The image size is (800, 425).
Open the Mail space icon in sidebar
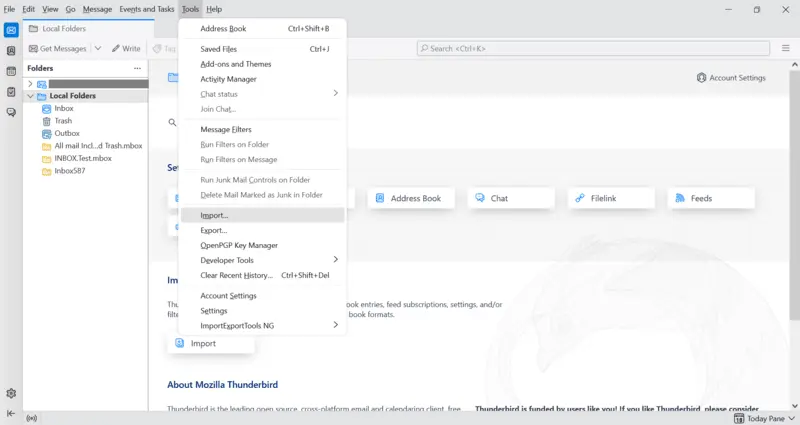click(11, 30)
